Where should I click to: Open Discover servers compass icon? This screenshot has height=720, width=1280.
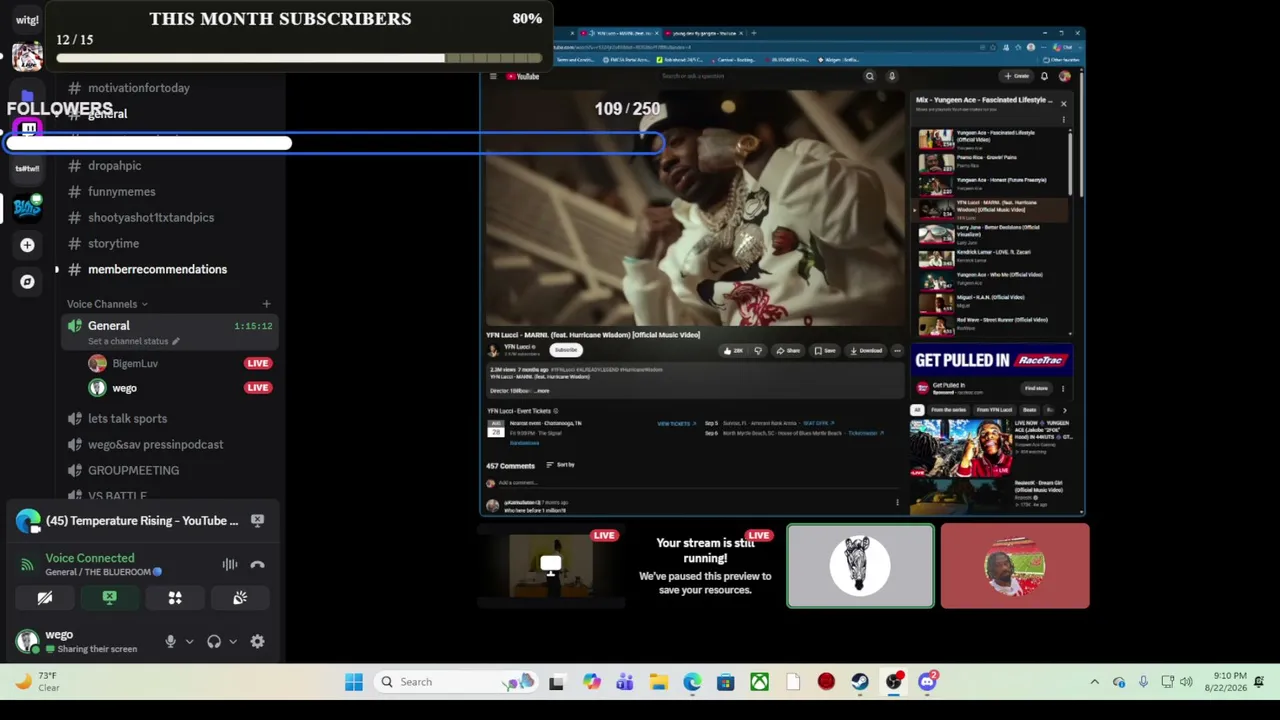coord(27,282)
